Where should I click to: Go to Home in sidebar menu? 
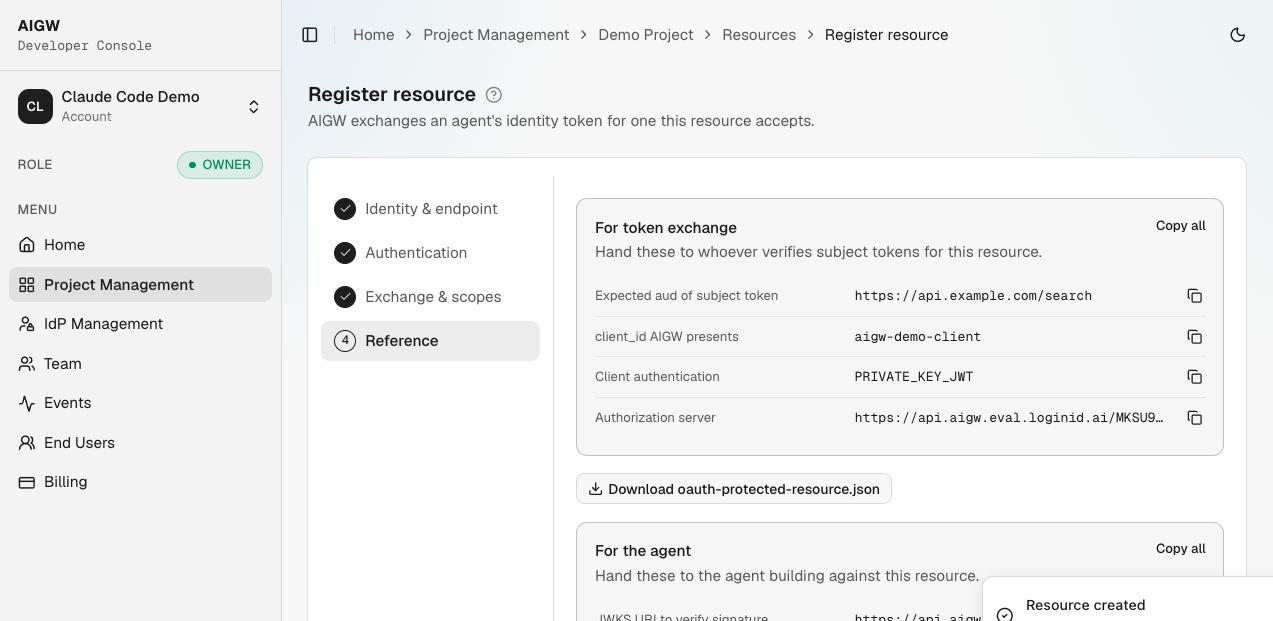point(140,245)
